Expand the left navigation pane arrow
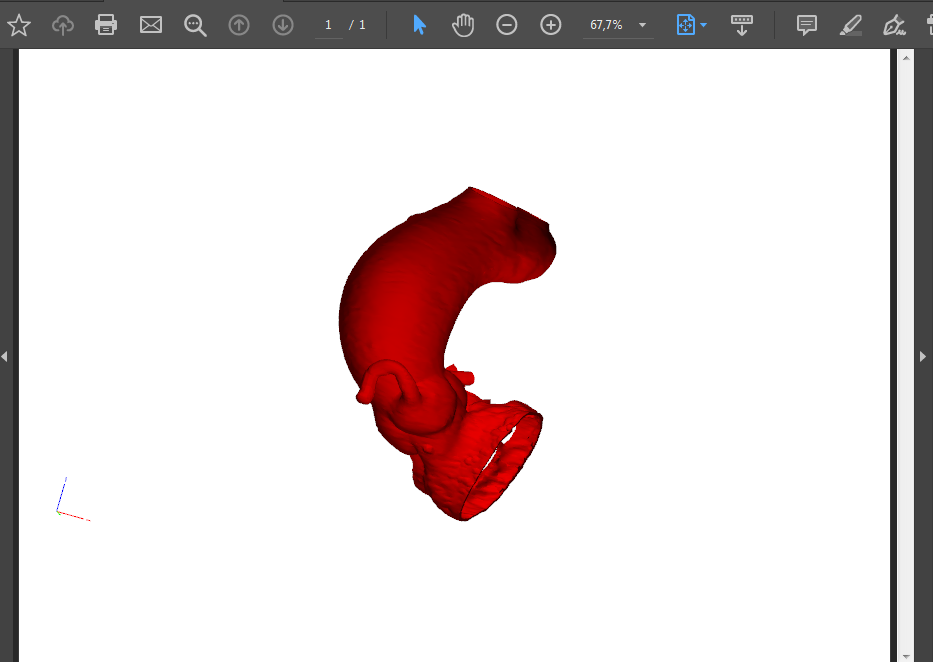 4,356
